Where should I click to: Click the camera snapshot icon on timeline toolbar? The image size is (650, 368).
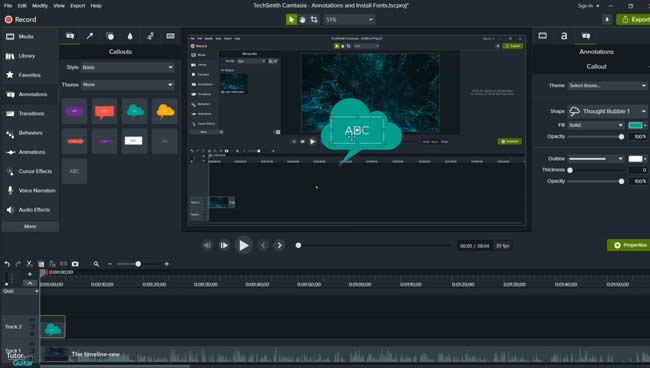coord(75,264)
